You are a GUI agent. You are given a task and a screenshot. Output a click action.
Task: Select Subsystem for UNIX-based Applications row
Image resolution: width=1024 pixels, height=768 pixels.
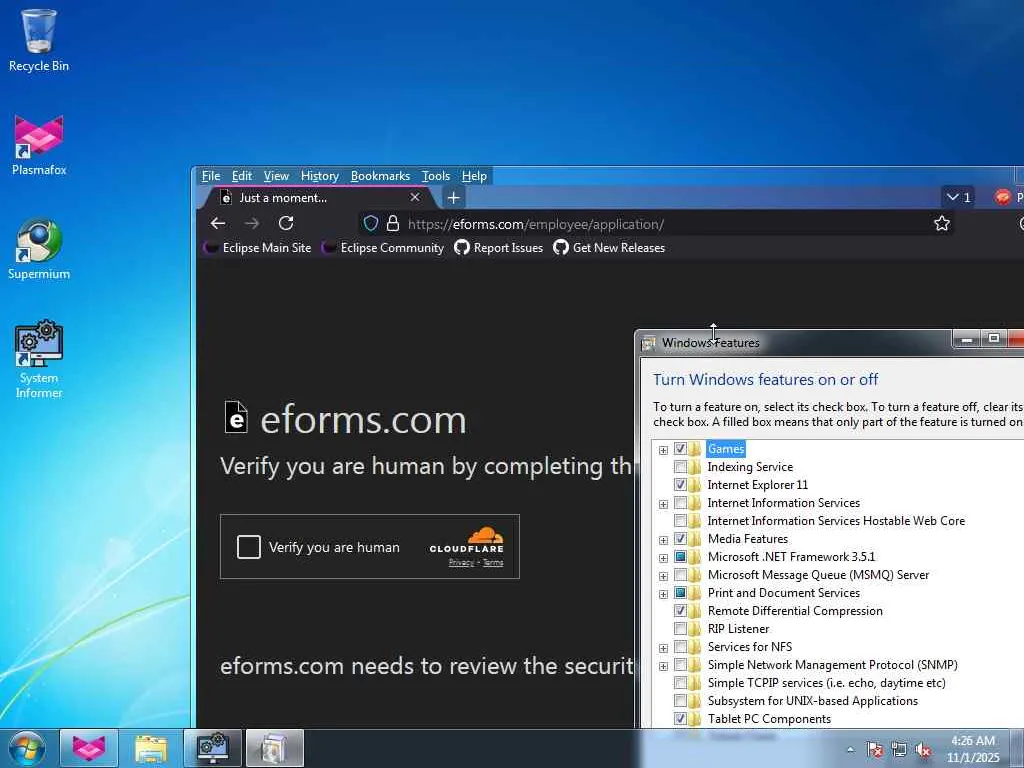[x=812, y=701]
